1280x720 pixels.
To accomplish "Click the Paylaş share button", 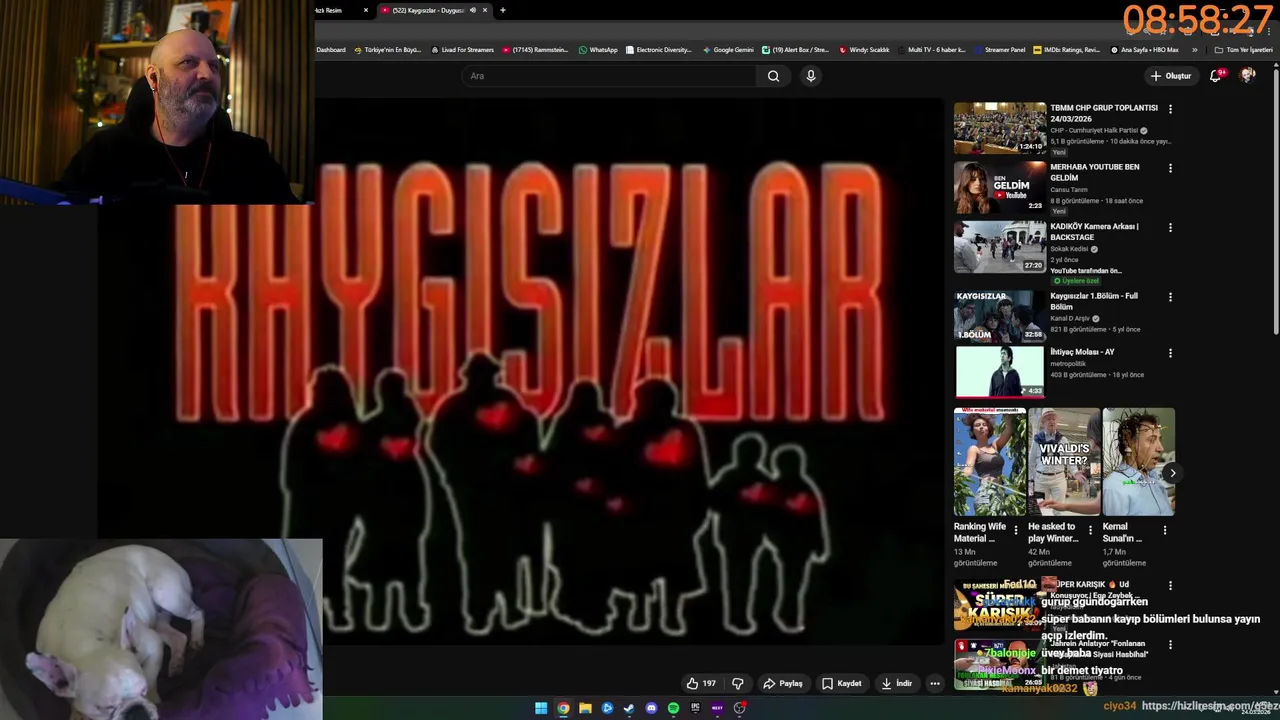I will click(783, 683).
